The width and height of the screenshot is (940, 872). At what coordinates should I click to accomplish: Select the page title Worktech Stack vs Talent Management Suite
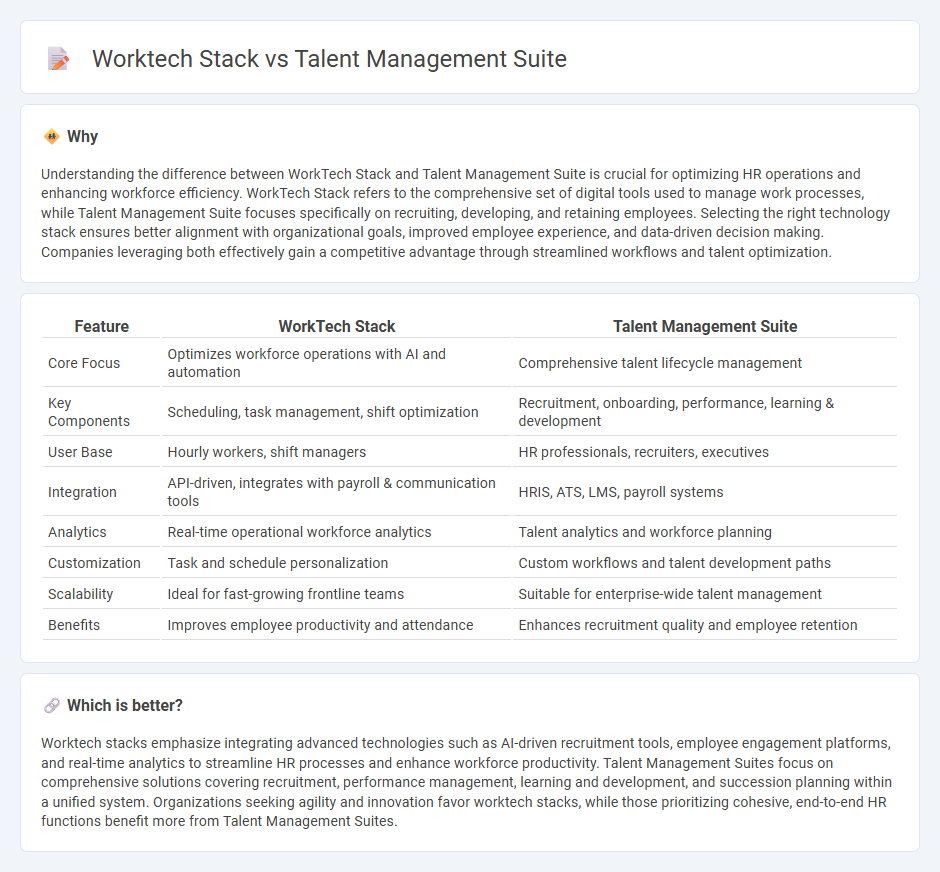click(x=329, y=59)
